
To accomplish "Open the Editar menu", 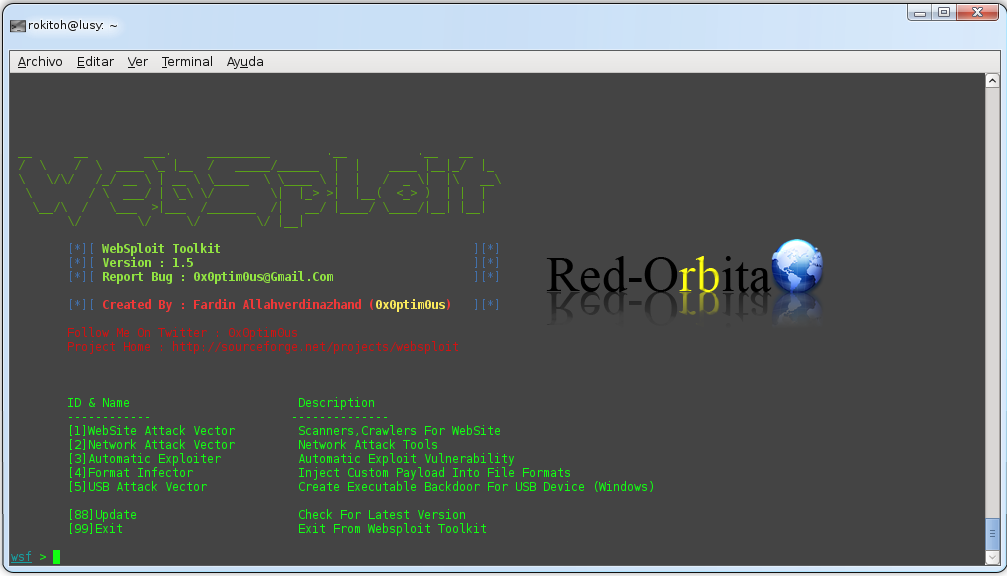I will click(95, 61).
